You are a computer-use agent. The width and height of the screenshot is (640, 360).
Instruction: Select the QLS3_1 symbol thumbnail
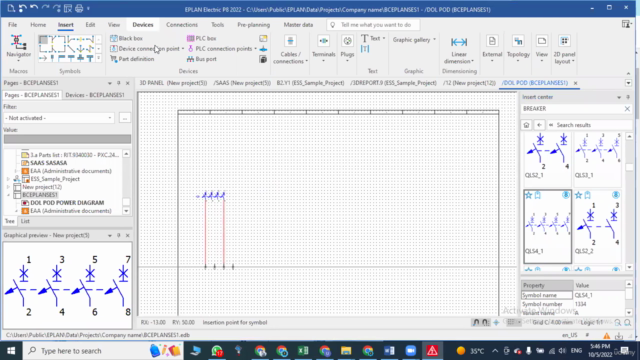[597, 156]
